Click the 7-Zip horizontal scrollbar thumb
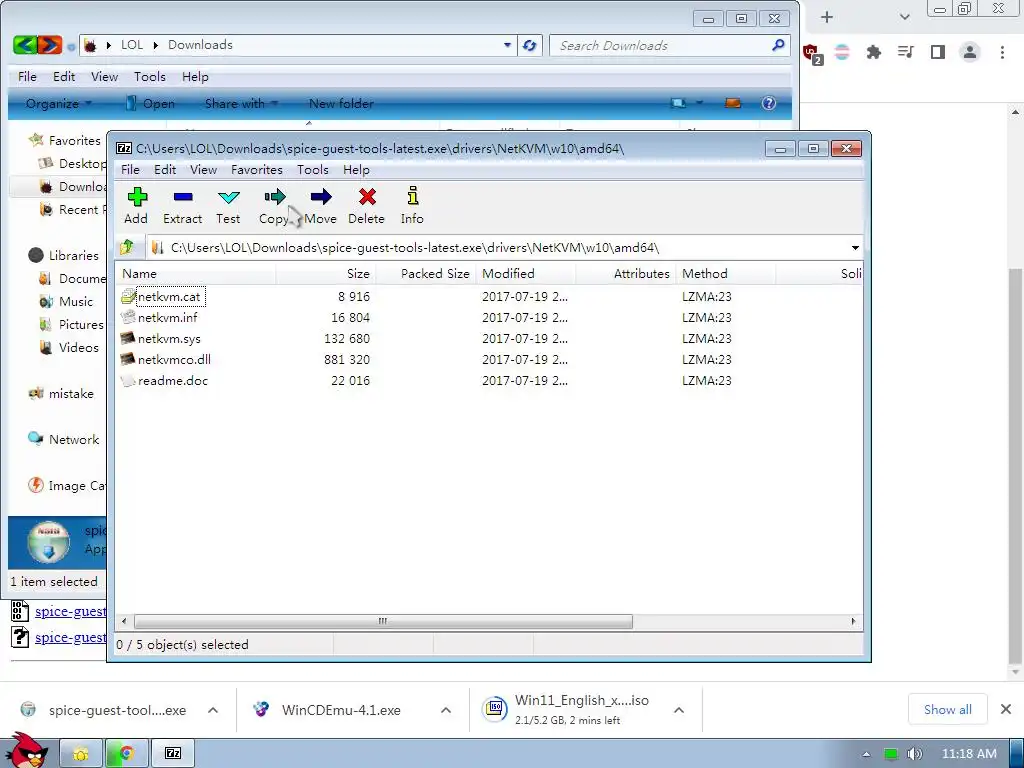This screenshot has width=1024, height=768. tap(383, 621)
